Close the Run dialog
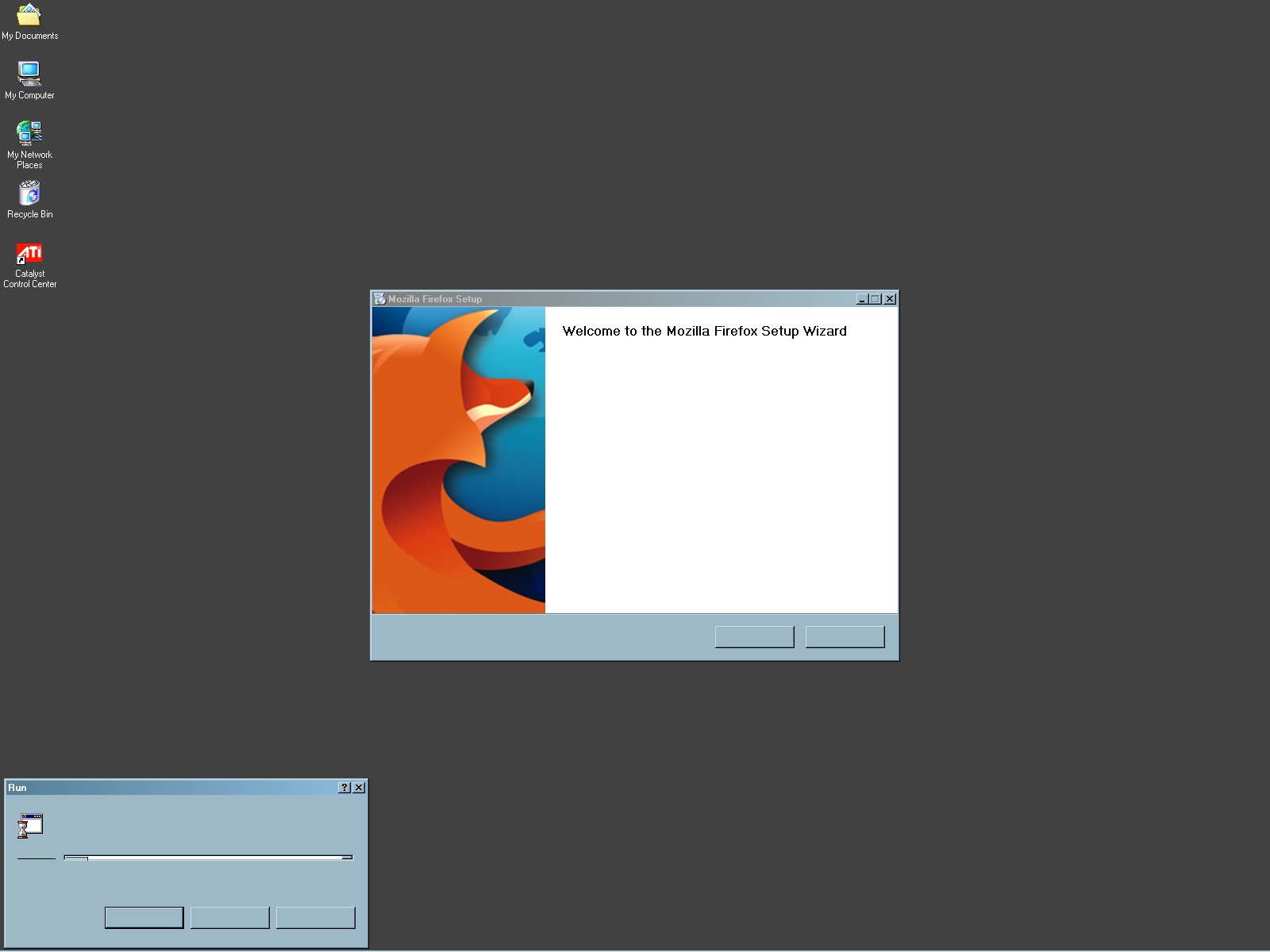 [359, 788]
